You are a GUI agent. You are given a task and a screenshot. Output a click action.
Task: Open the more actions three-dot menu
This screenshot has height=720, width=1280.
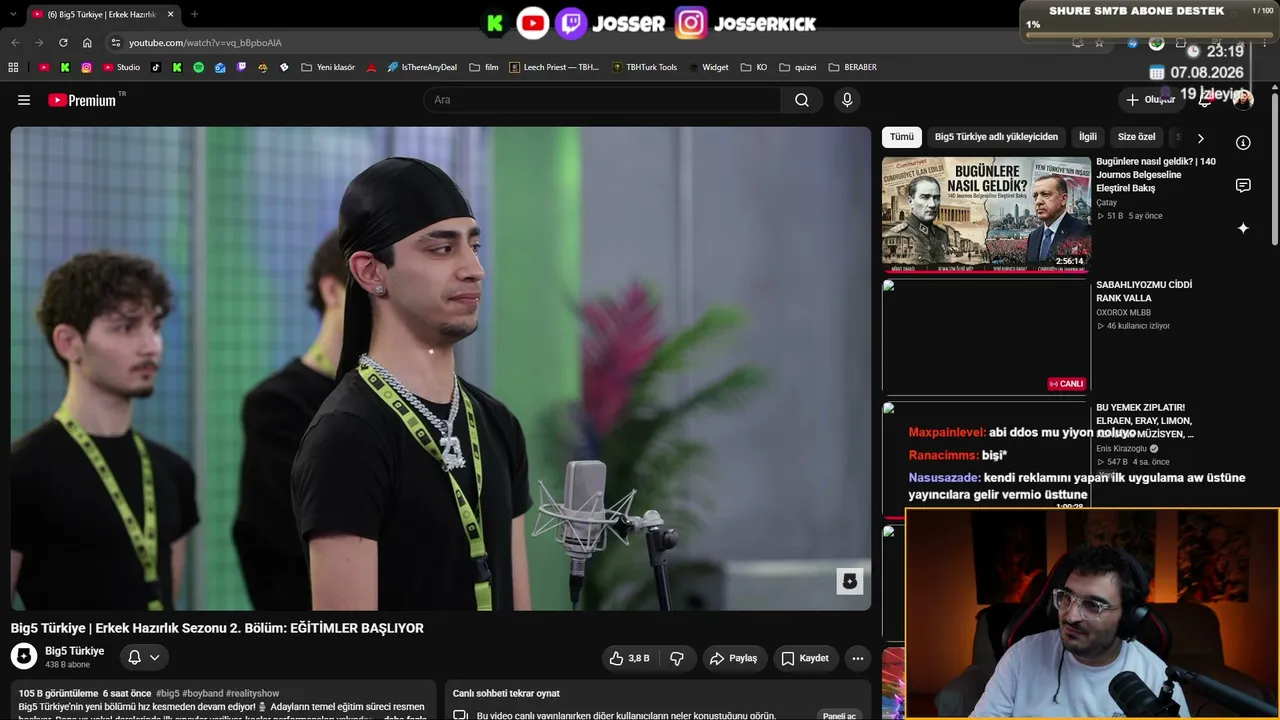tap(857, 658)
